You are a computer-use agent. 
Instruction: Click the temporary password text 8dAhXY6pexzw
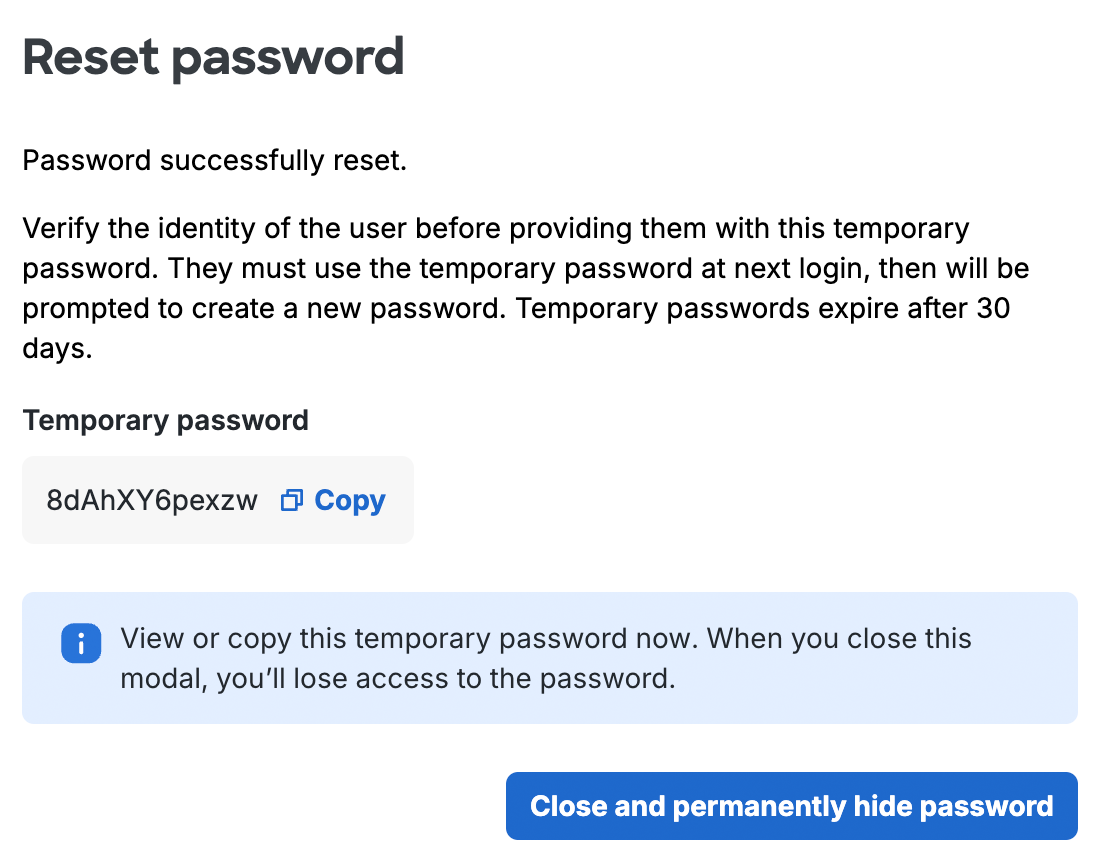[152, 499]
